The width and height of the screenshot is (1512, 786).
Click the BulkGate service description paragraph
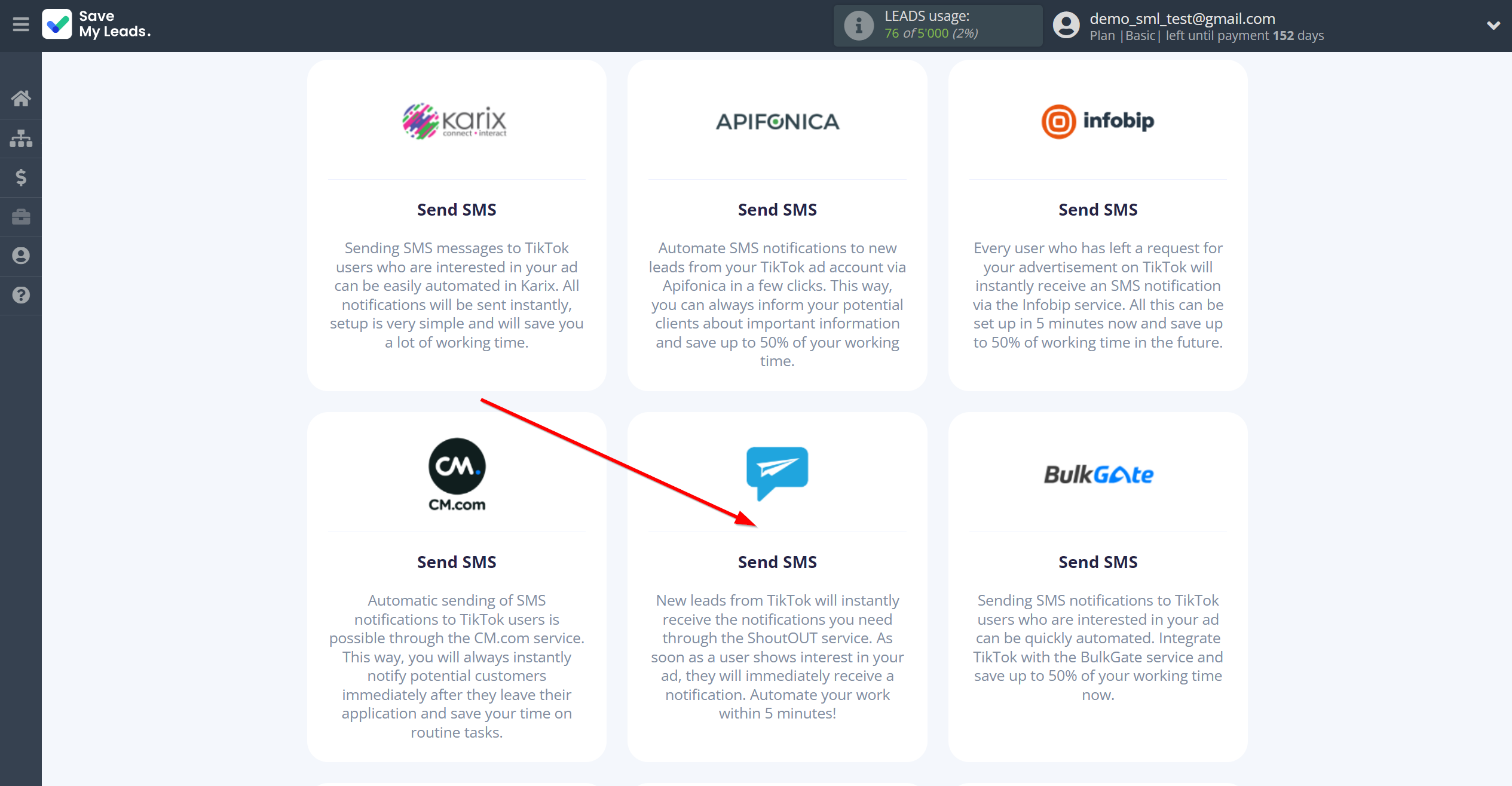[1098, 647]
